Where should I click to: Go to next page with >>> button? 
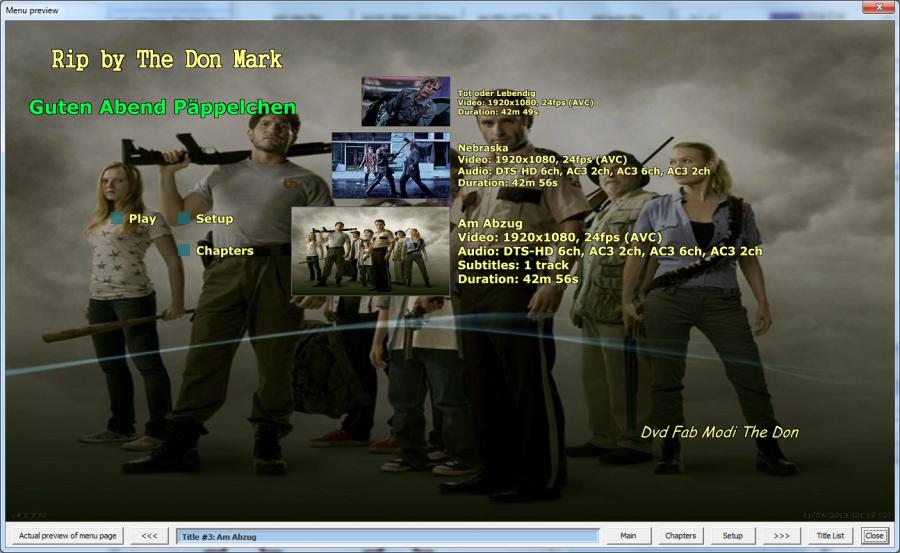coord(781,536)
